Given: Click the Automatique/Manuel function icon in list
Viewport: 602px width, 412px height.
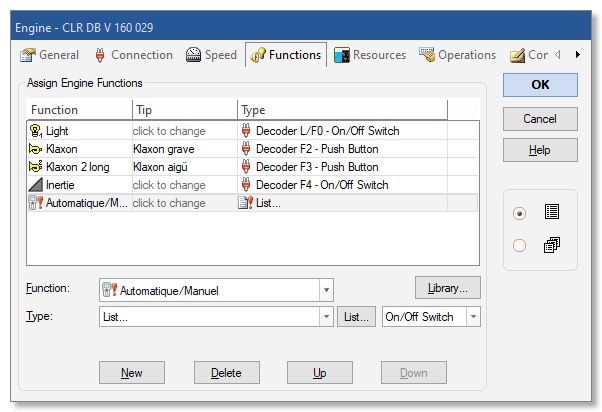Looking at the screenshot, I should pos(36,203).
